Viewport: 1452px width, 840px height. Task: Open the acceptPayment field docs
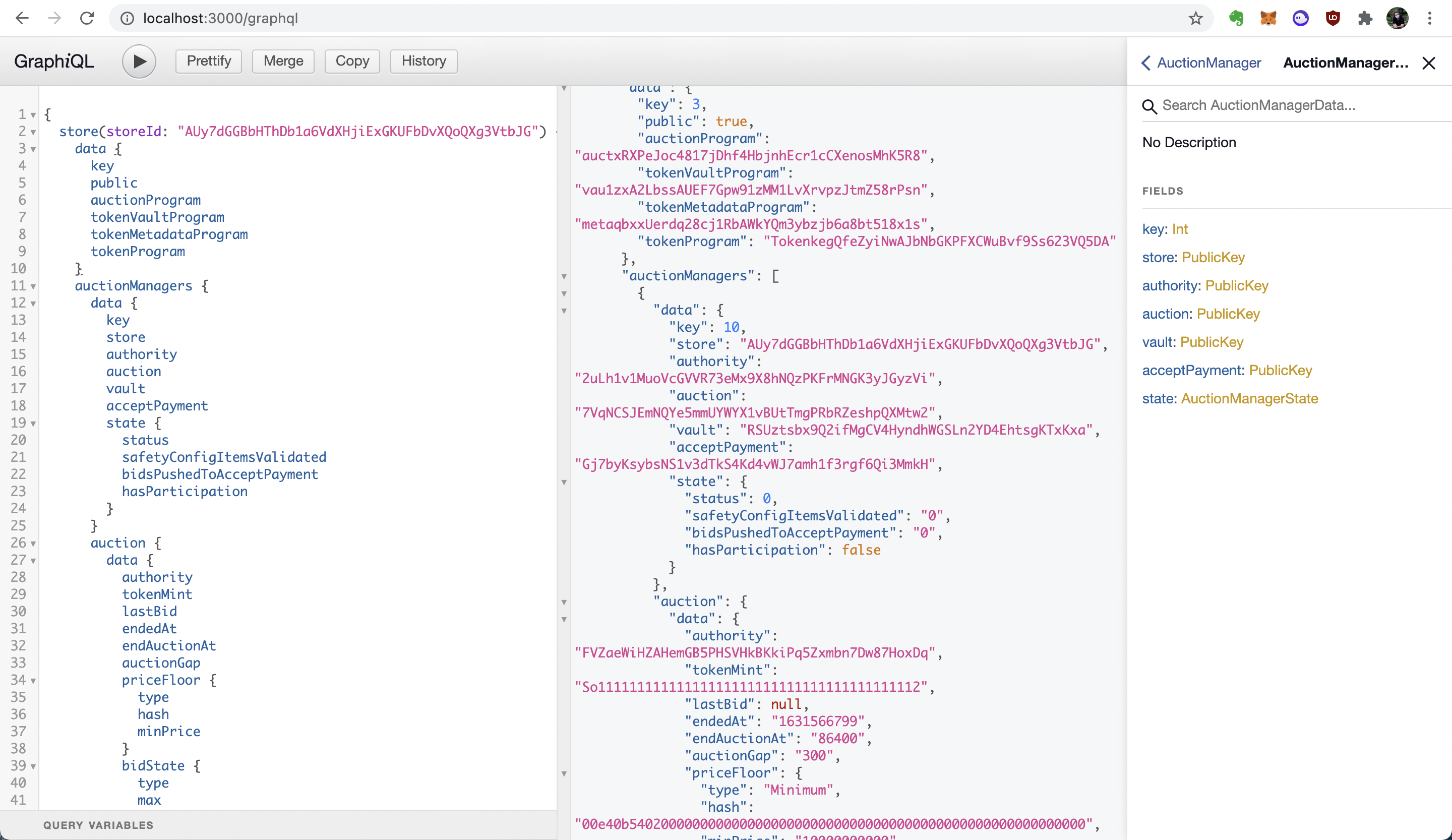coord(1192,371)
